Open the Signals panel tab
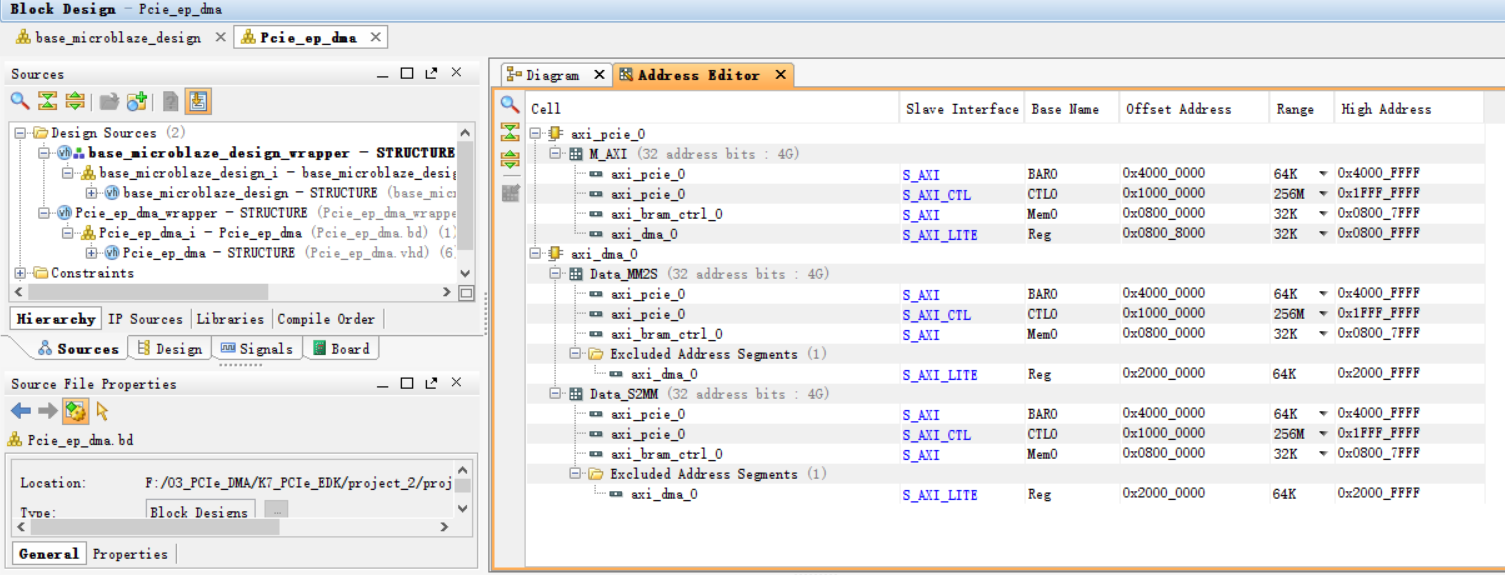 [x=257, y=349]
